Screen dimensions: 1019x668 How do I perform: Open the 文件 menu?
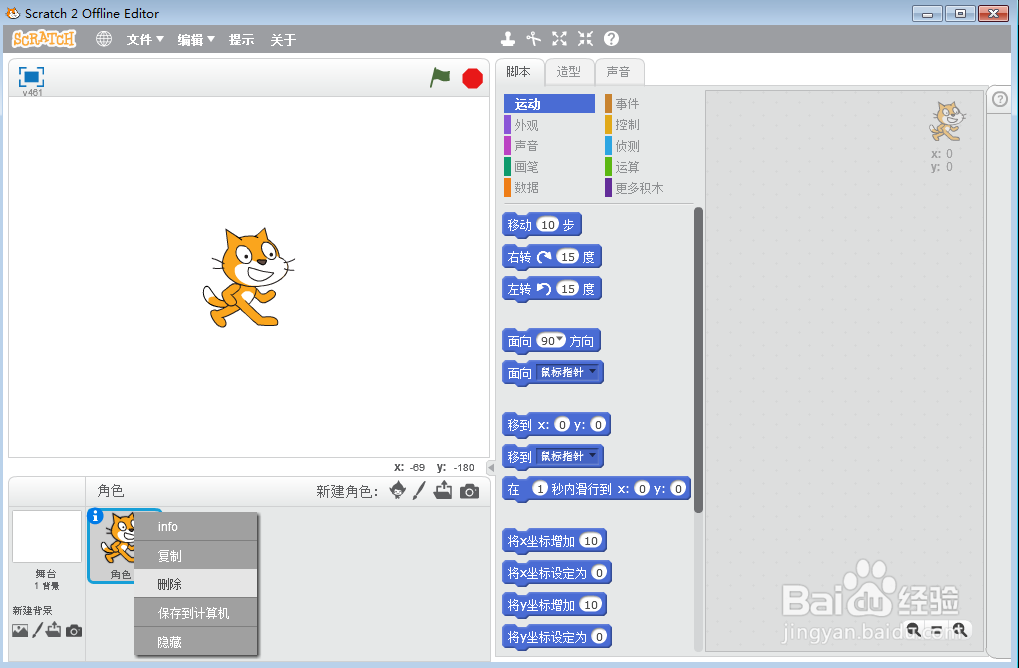coord(145,40)
